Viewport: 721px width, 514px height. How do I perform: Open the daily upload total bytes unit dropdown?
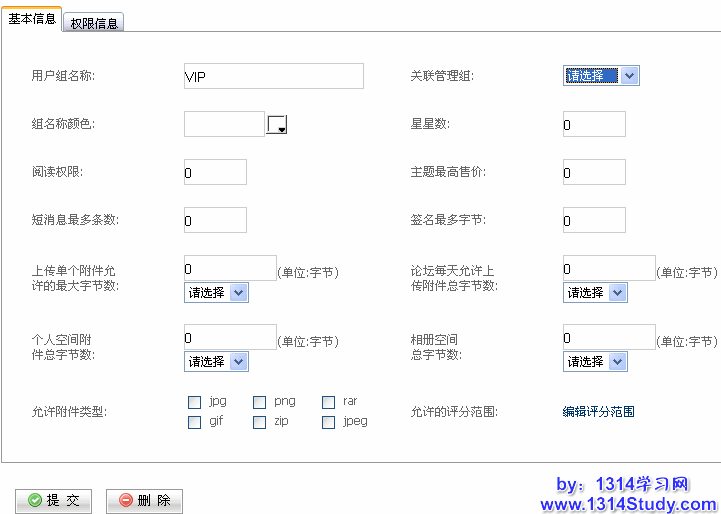pos(595,293)
